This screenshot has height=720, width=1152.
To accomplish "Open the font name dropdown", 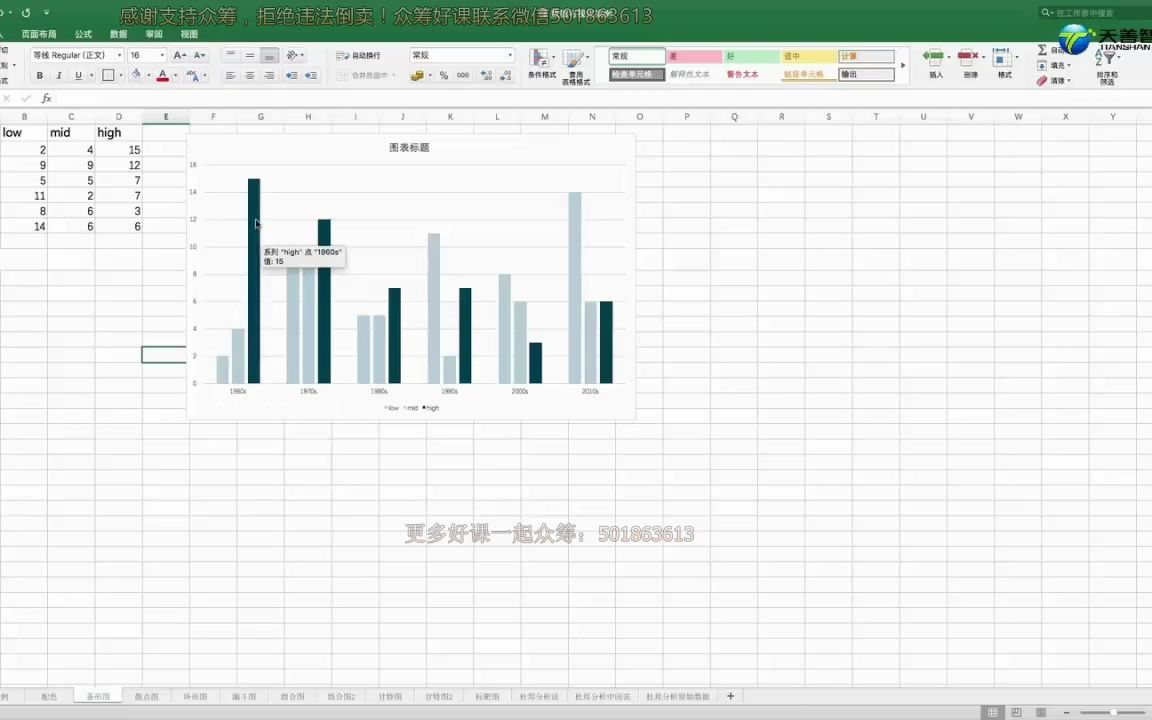I will (x=120, y=55).
